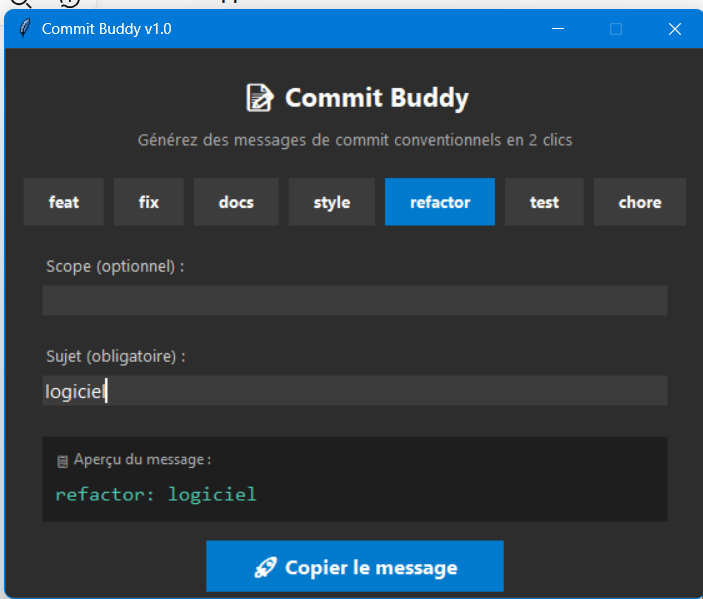
Task: Click the Sujet (obligatoire) label
Action: coord(116,356)
